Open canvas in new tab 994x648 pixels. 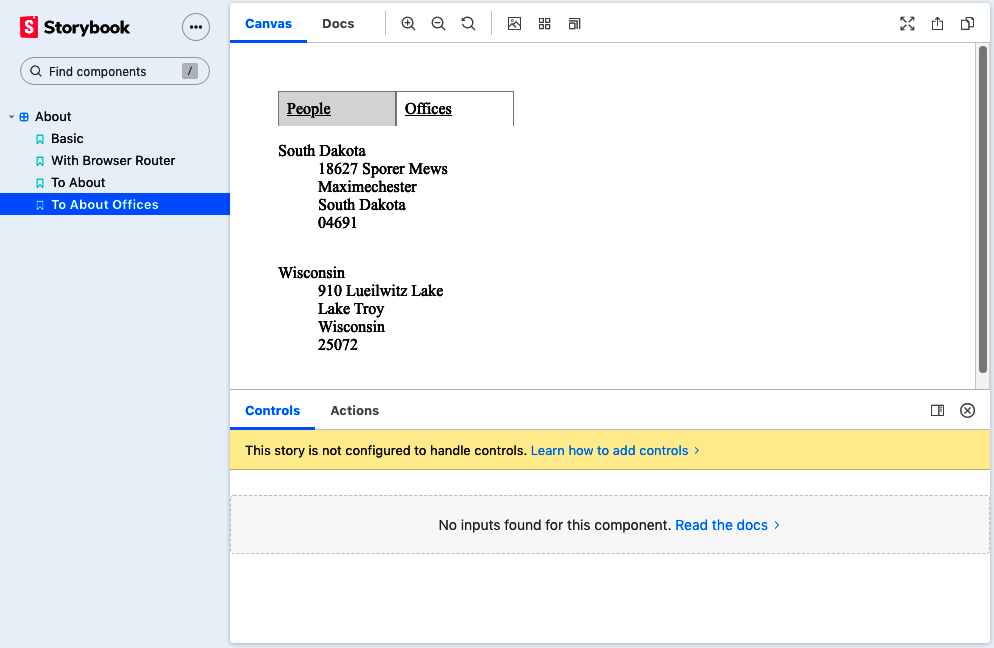click(937, 24)
